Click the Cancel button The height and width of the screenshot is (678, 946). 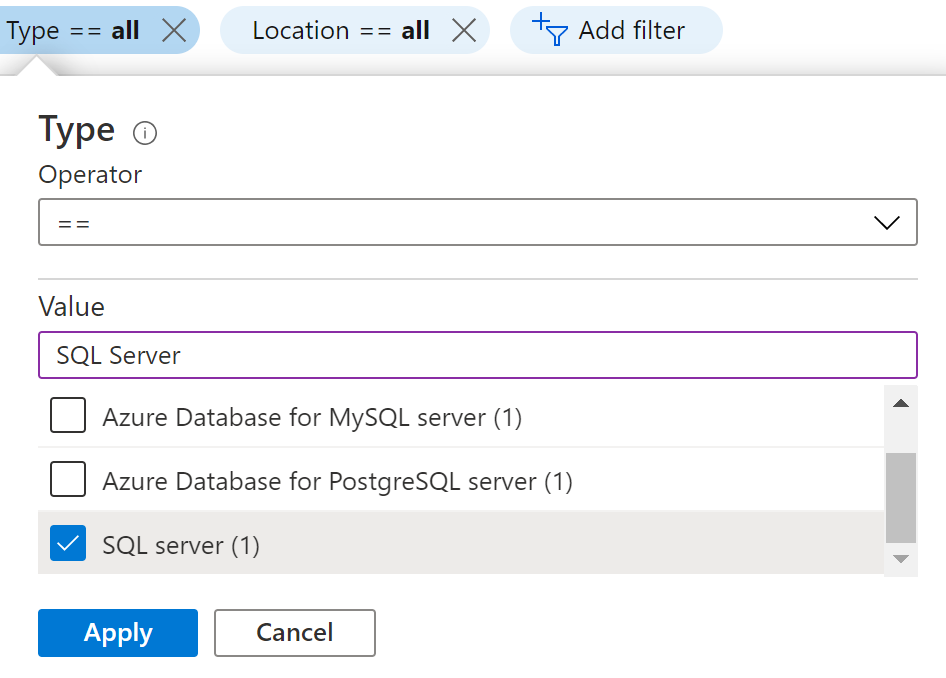coord(295,633)
